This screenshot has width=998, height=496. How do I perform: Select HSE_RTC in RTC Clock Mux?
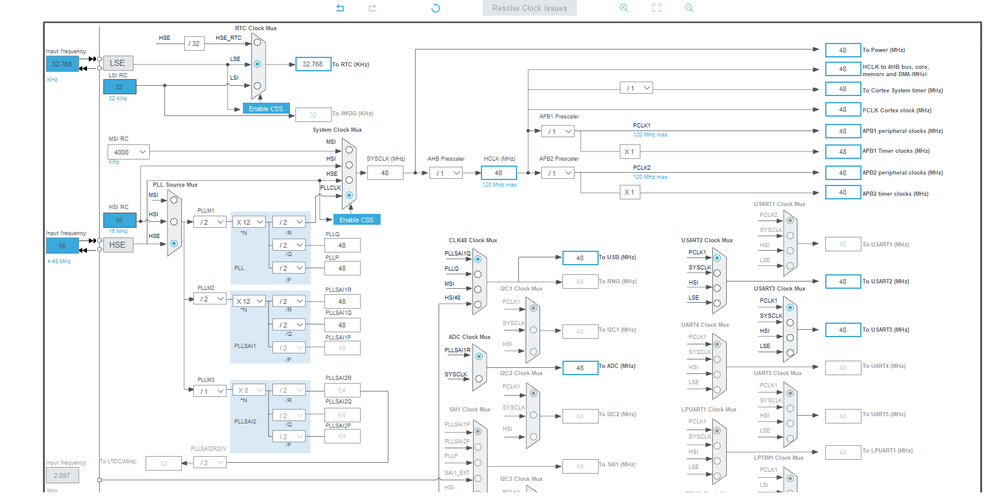(257, 43)
